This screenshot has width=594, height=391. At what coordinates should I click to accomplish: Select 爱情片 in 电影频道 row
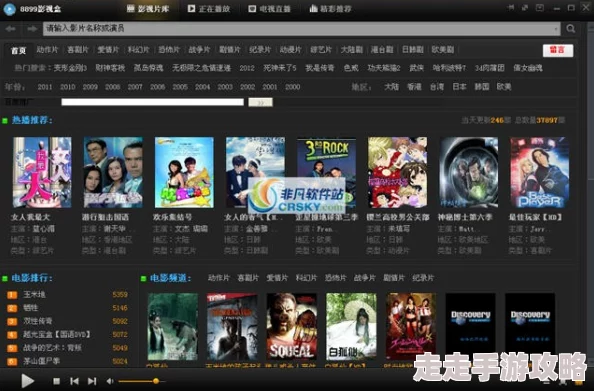277,278
